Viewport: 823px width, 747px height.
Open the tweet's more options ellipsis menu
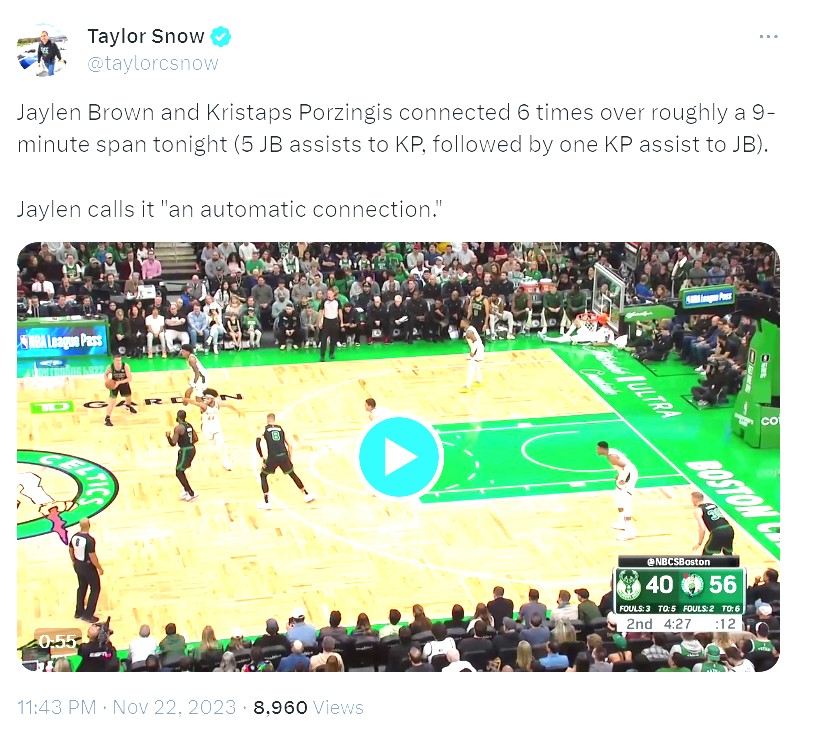click(768, 36)
